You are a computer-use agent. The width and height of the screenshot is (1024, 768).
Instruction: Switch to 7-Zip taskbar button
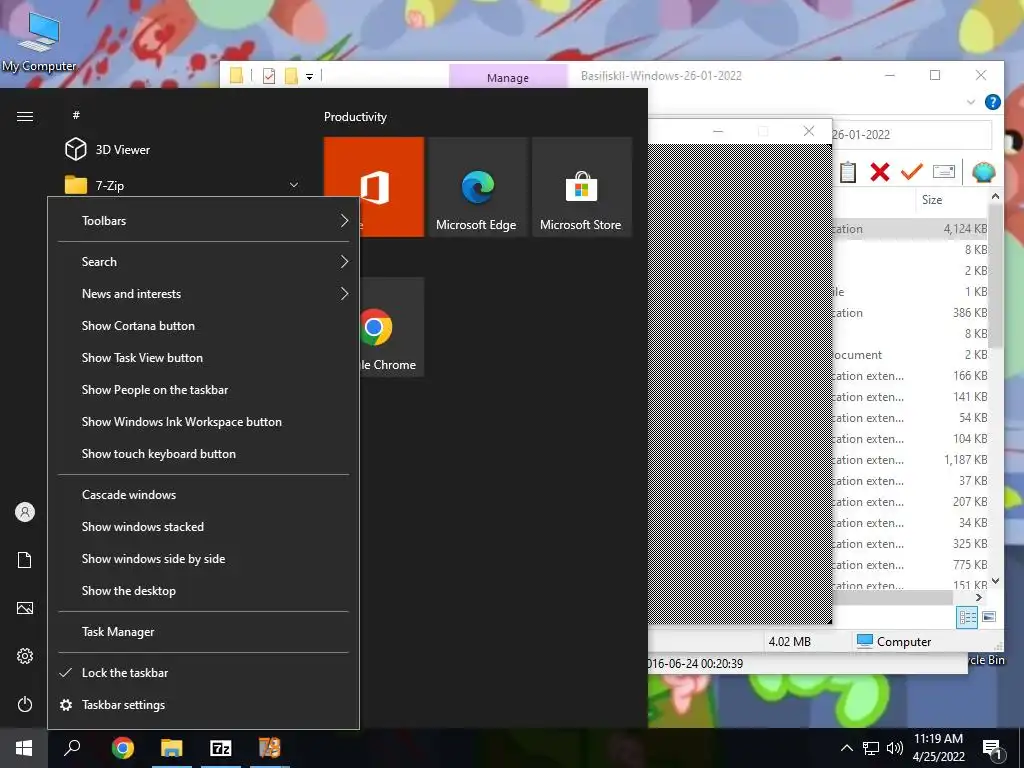coord(221,748)
